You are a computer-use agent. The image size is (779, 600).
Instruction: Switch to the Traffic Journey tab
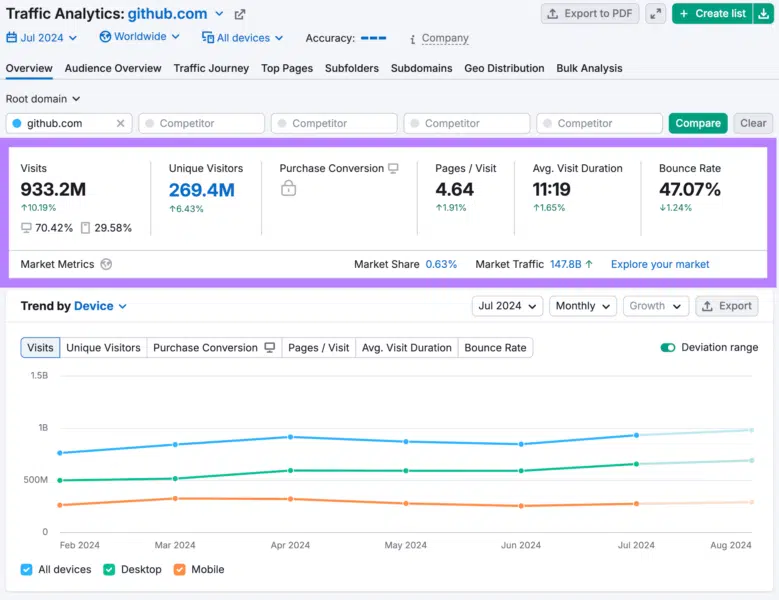click(x=211, y=69)
